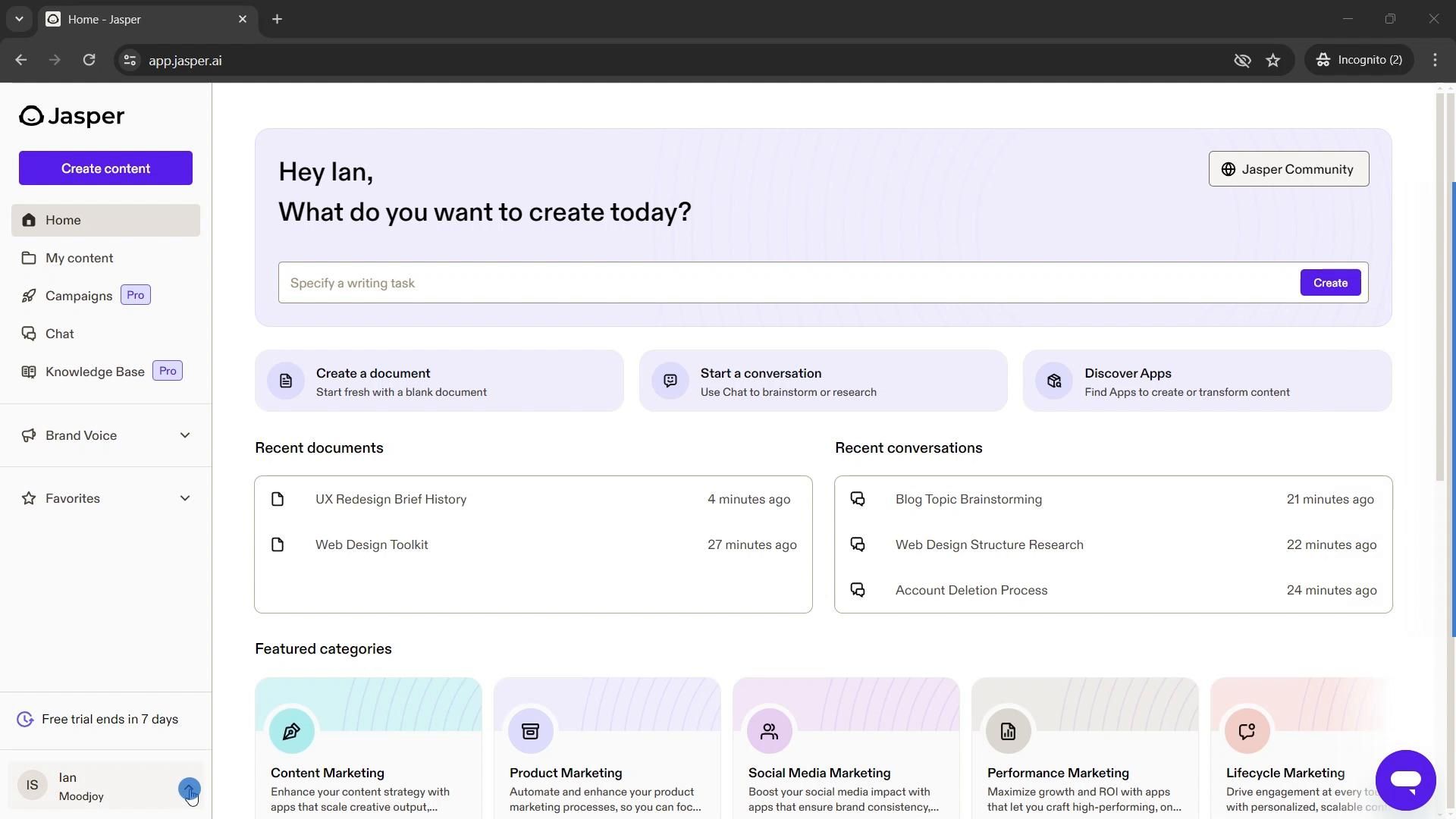Click the Jasper Community button

[1289, 168]
